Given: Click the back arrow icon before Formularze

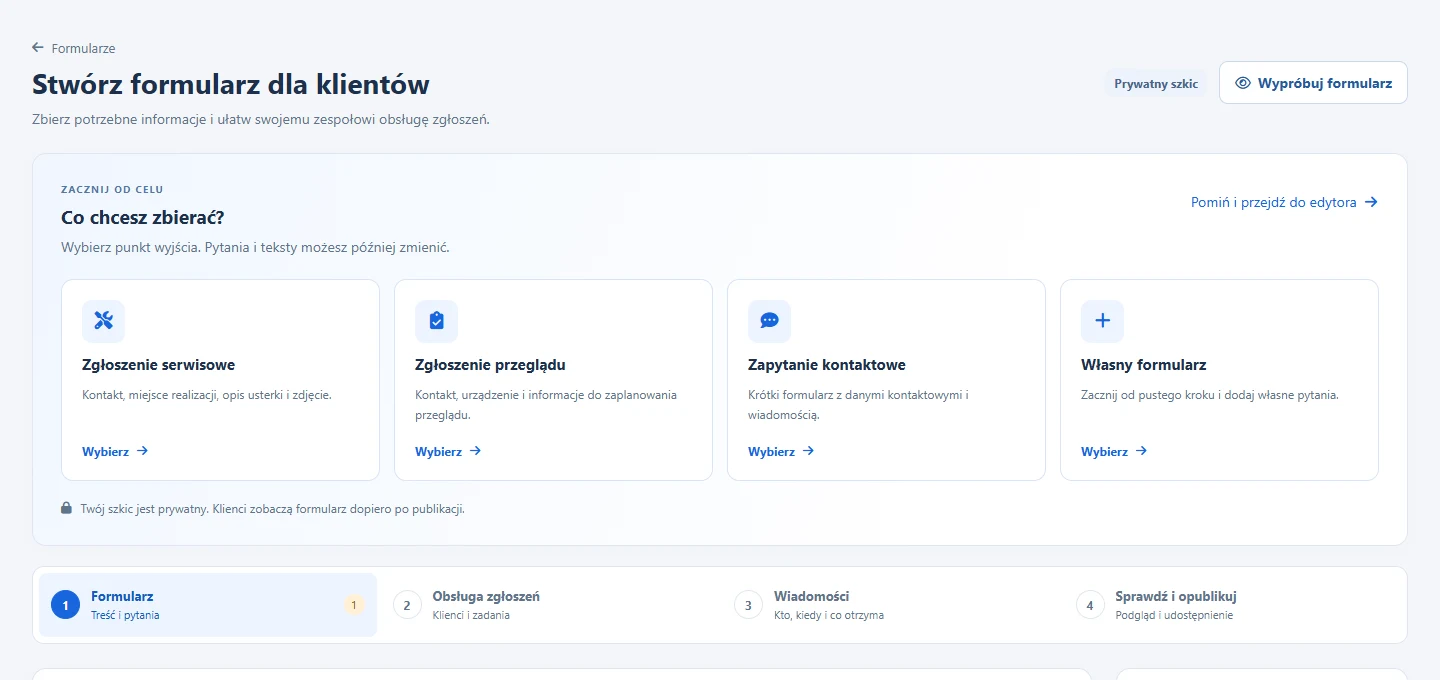Looking at the screenshot, I should (38, 48).
